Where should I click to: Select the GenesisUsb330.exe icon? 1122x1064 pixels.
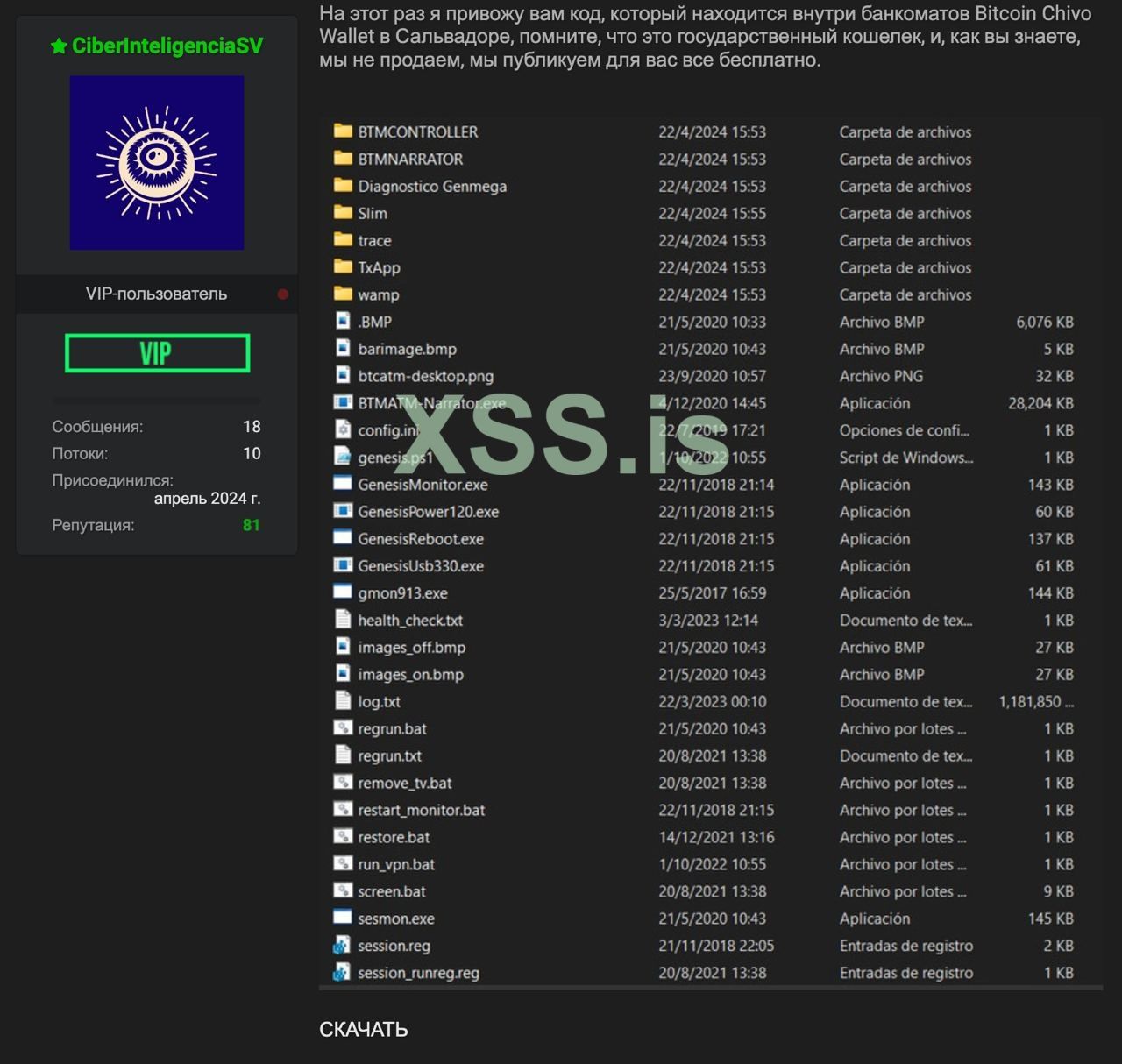tap(343, 566)
